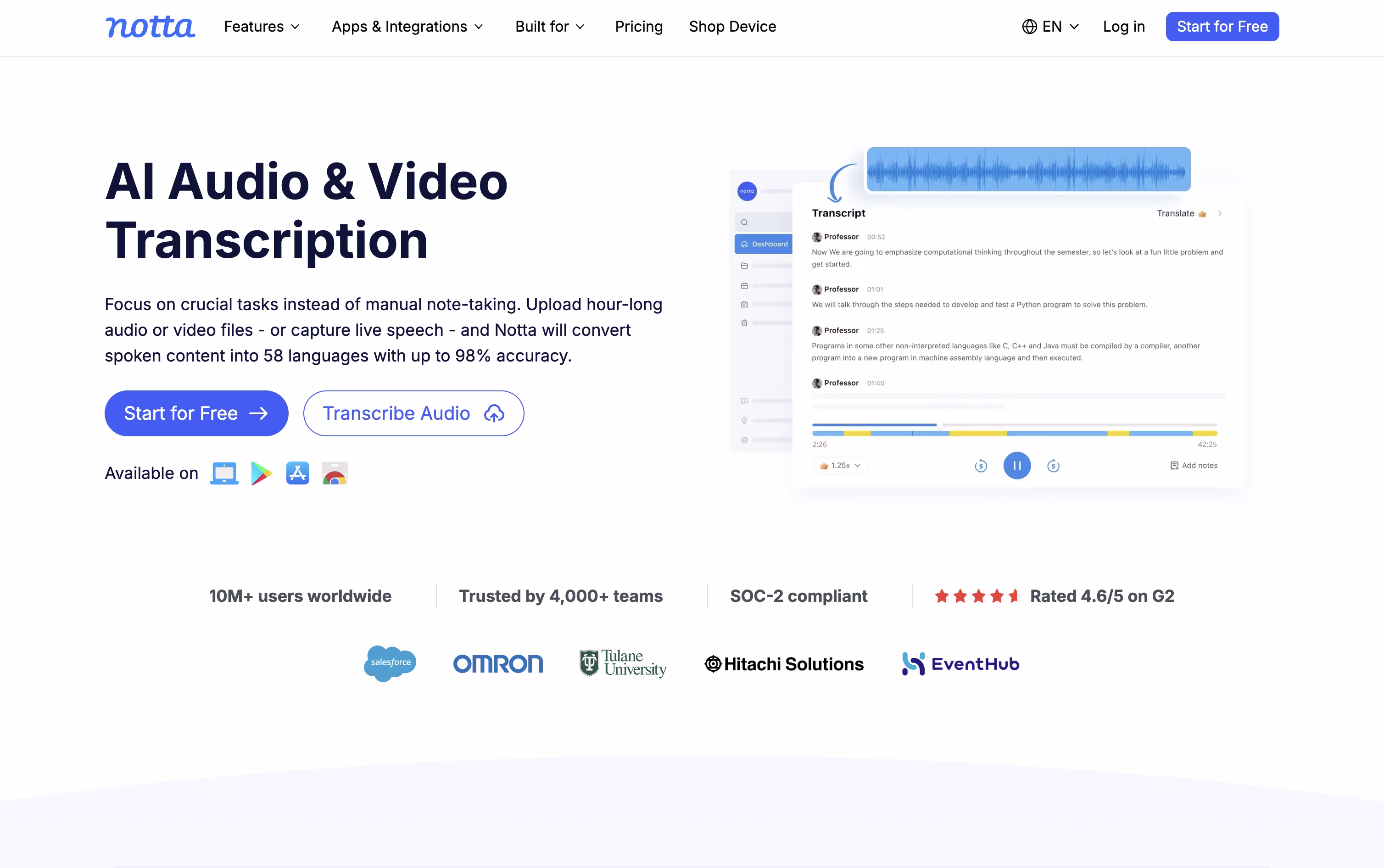
Task: Click the trash icon in mockup sidebar
Action: click(744, 323)
